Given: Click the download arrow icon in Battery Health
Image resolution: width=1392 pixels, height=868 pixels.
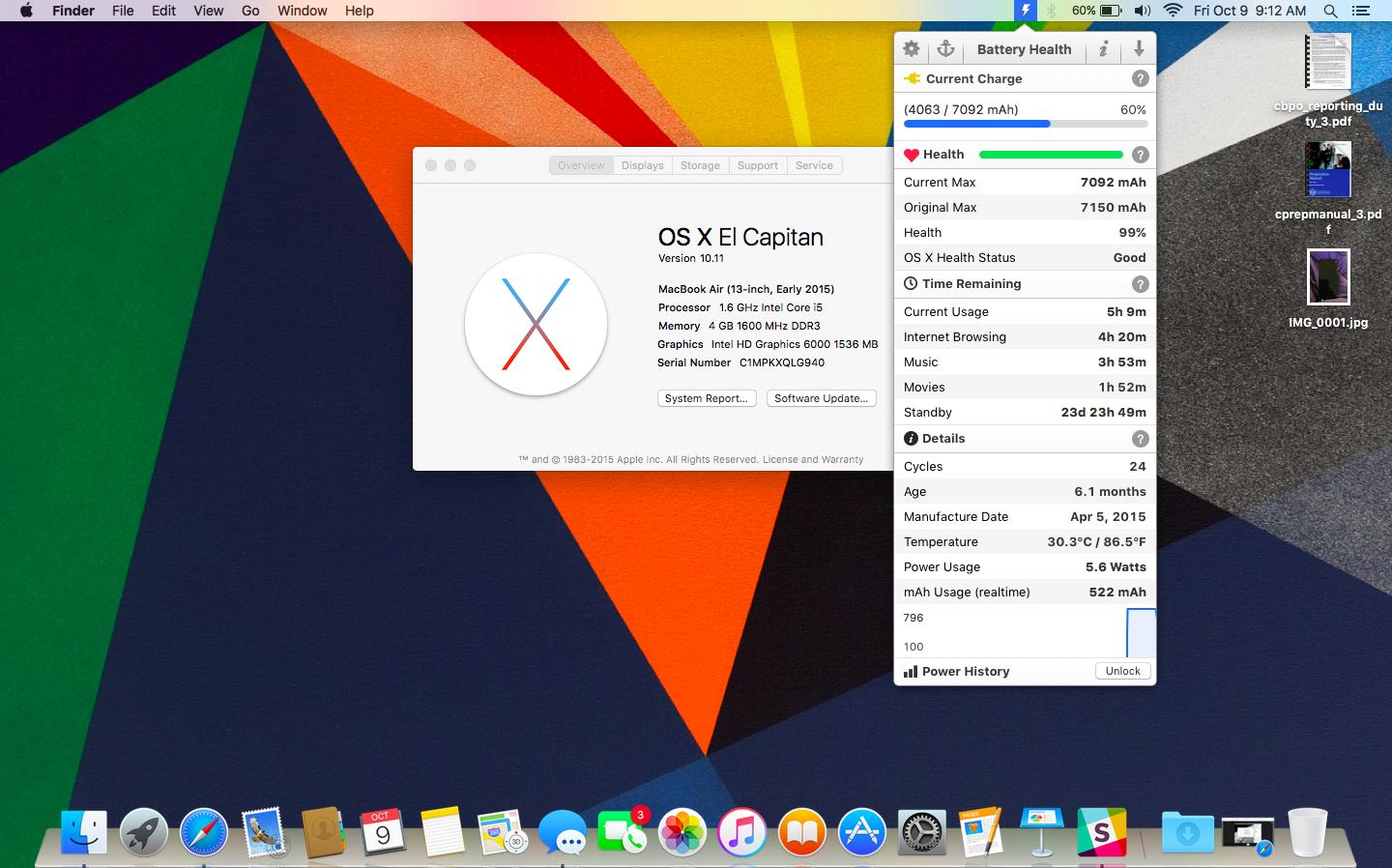Looking at the screenshot, I should [1139, 48].
